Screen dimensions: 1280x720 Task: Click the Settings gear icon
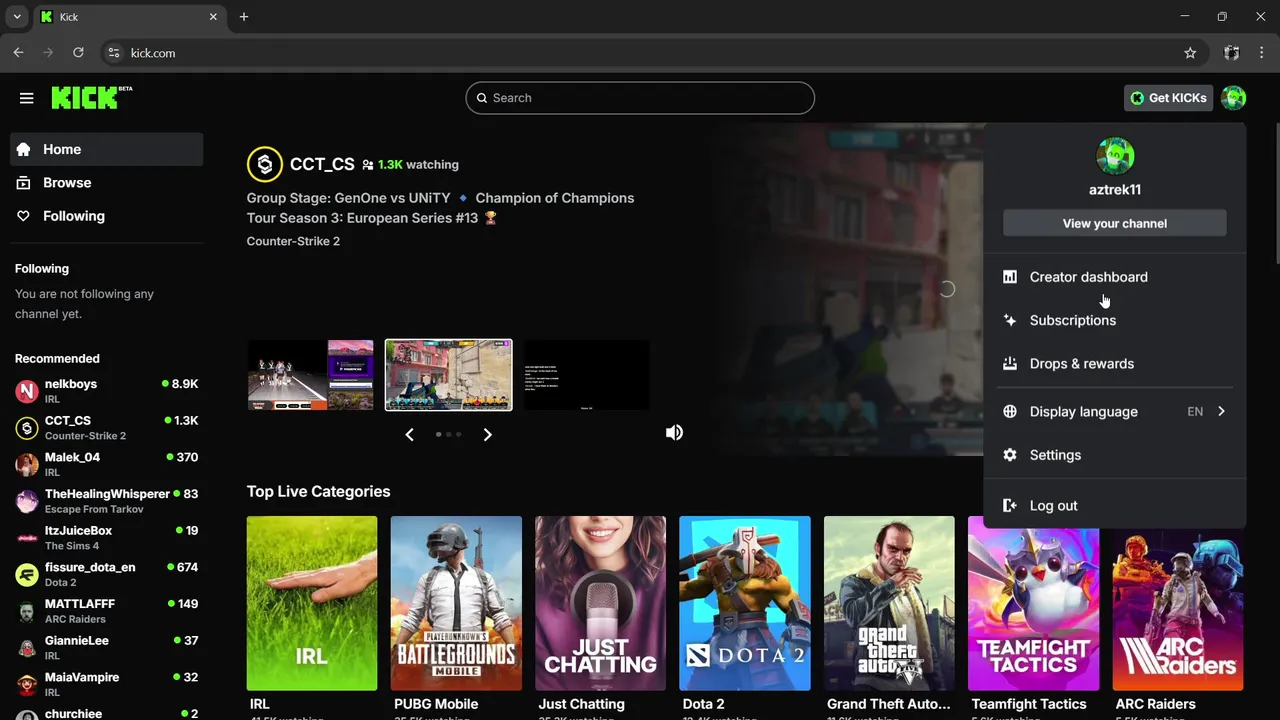click(x=1010, y=455)
